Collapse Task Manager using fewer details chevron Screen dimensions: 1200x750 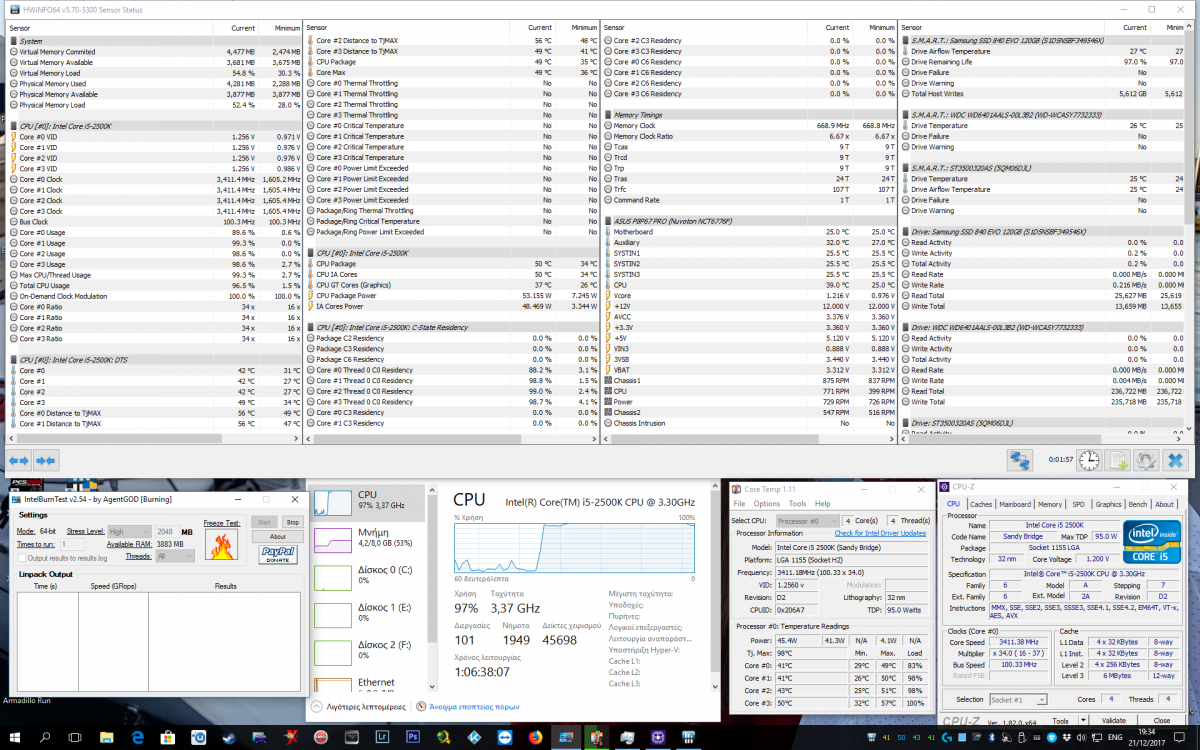click(317, 706)
